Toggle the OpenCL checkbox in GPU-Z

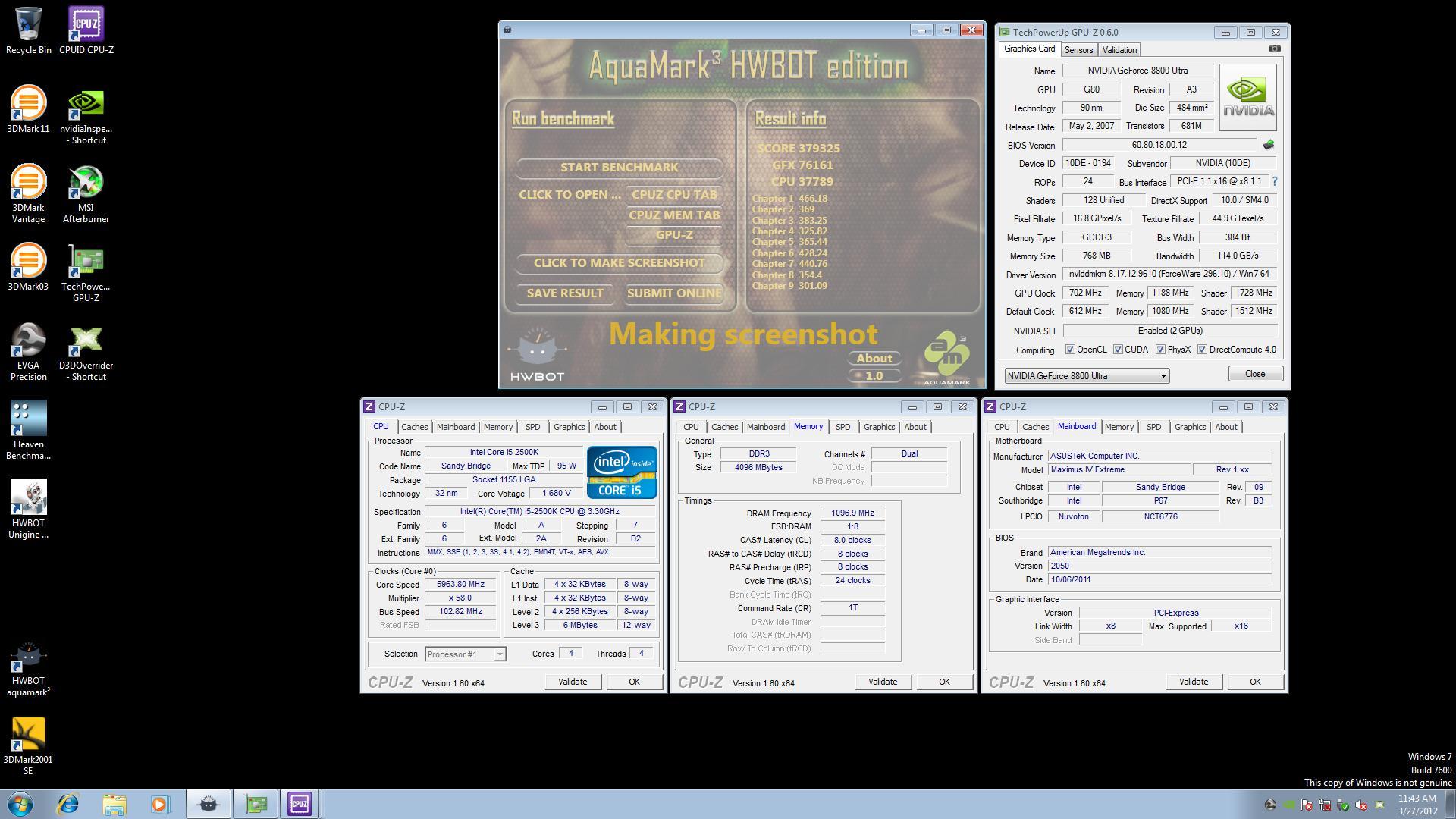coord(1070,350)
